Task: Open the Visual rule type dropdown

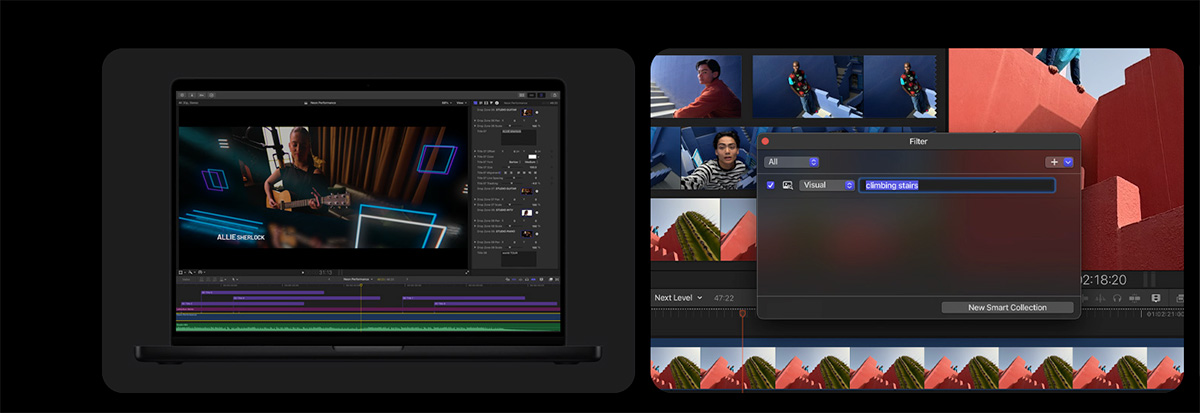Action: pyautogui.click(x=827, y=185)
